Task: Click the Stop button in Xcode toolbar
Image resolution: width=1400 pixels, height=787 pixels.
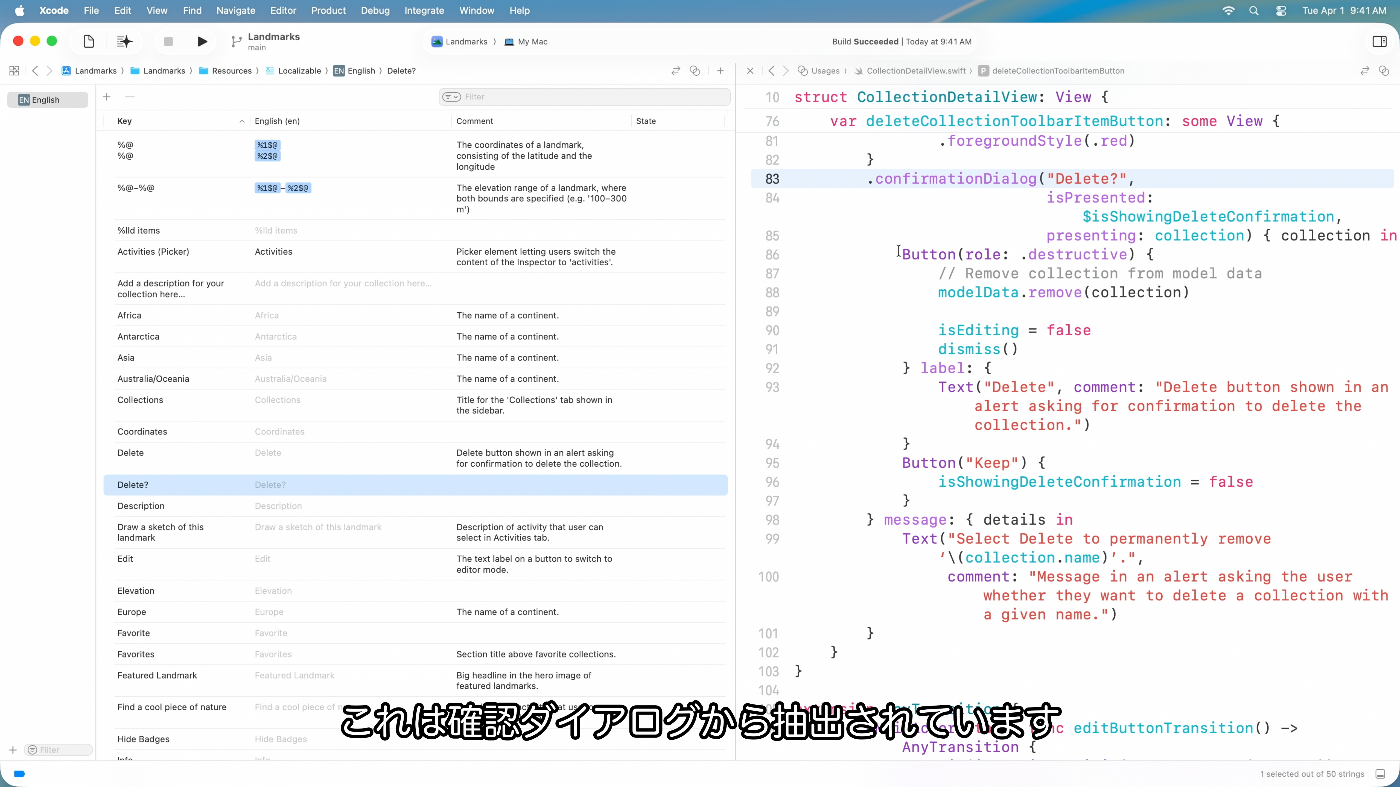Action: [x=168, y=41]
